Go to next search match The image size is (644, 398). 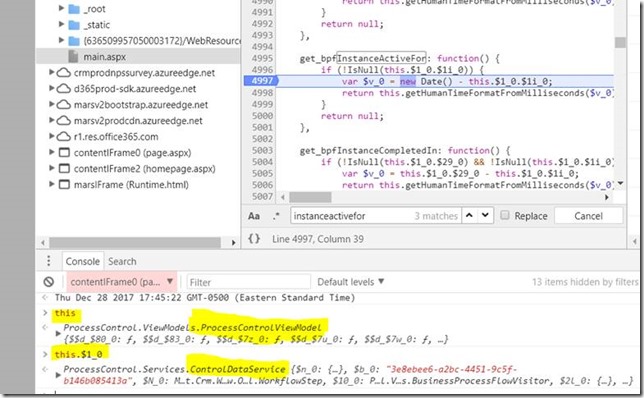pyautogui.click(x=485, y=215)
